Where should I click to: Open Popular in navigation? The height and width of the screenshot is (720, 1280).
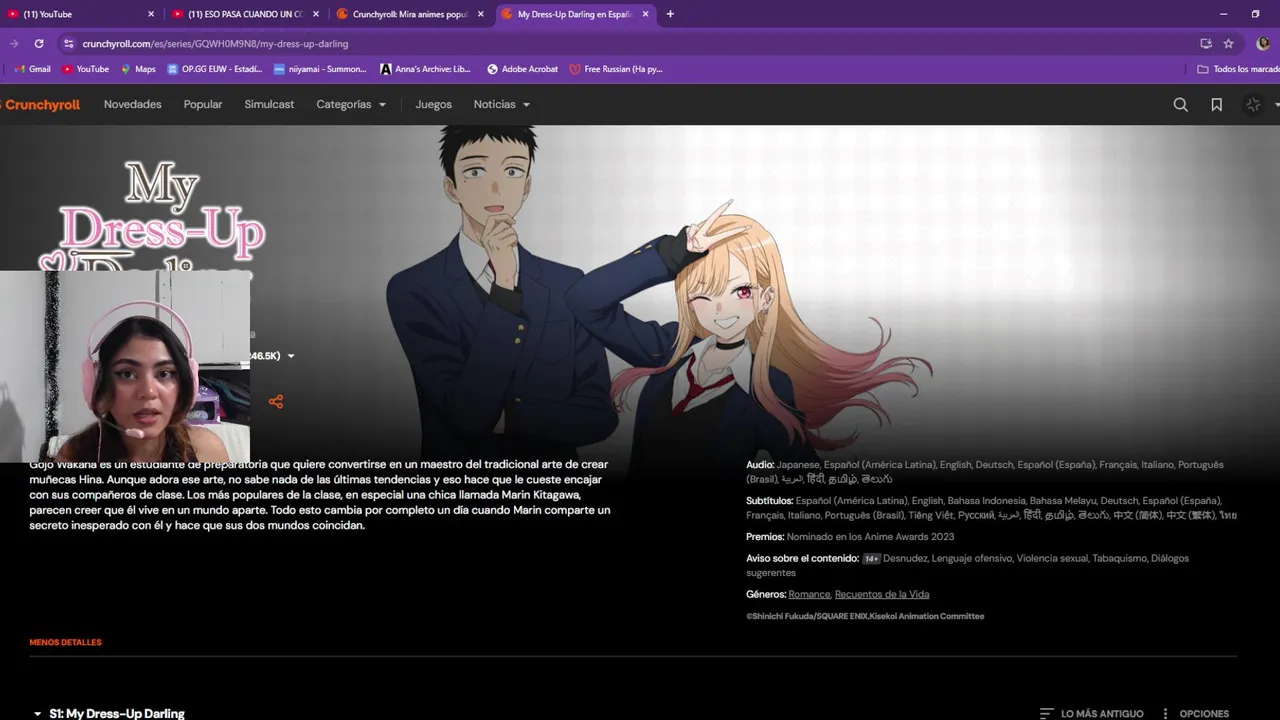[203, 104]
